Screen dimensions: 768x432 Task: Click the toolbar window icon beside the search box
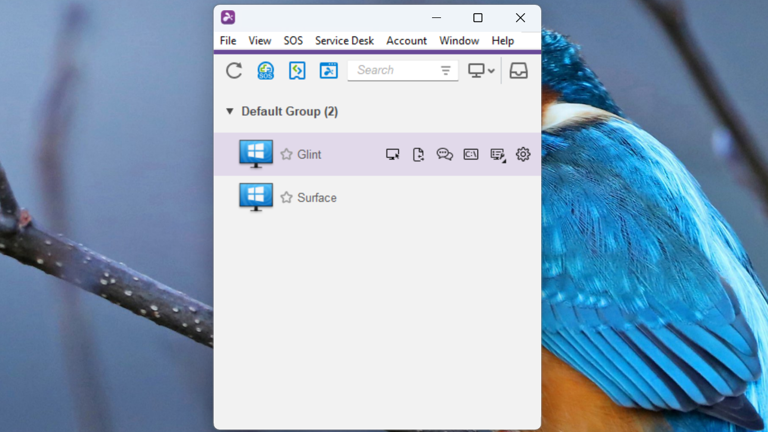point(329,71)
